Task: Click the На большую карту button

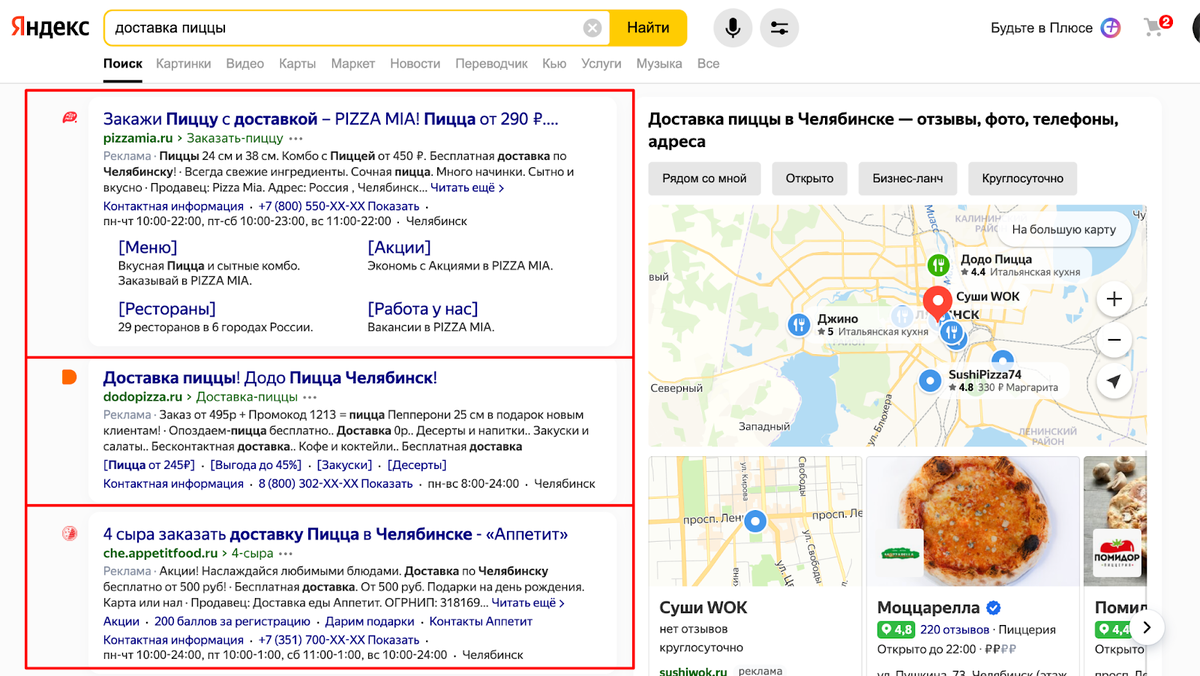Action: (1064, 229)
